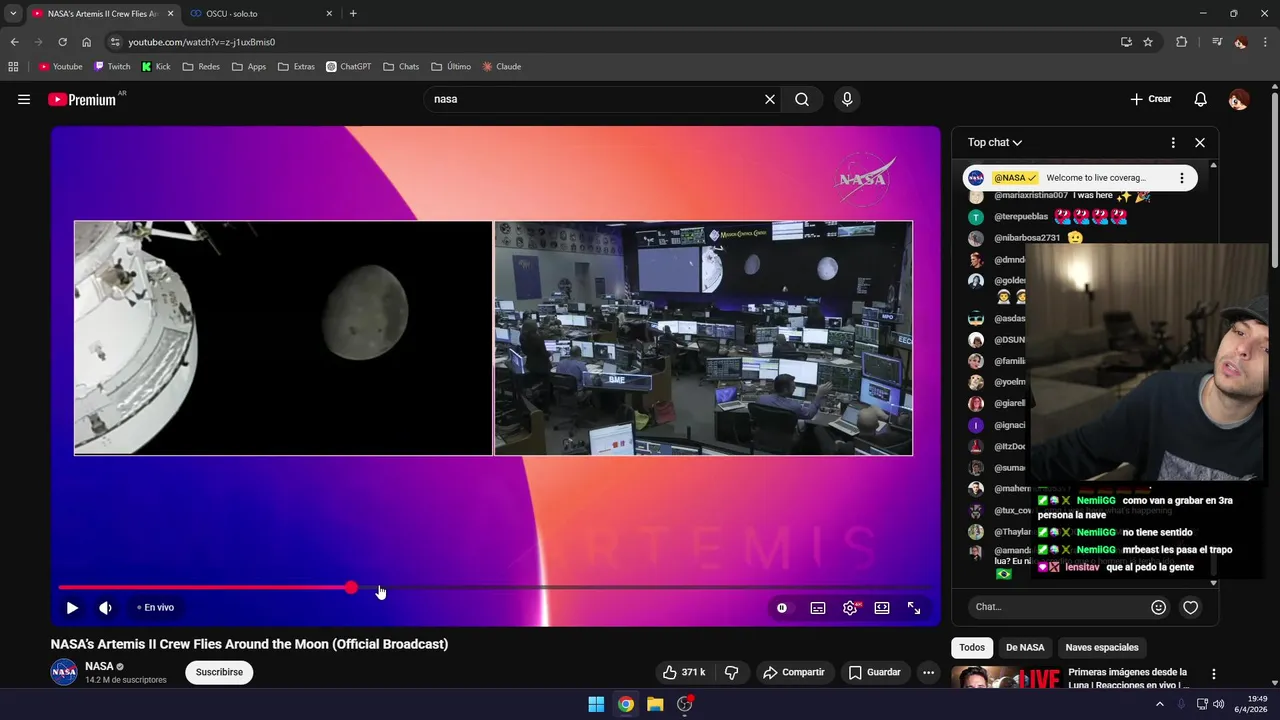Select the De NASA filter chip
This screenshot has width=1280, height=720.
pyautogui.click(x=1025, y=647)
